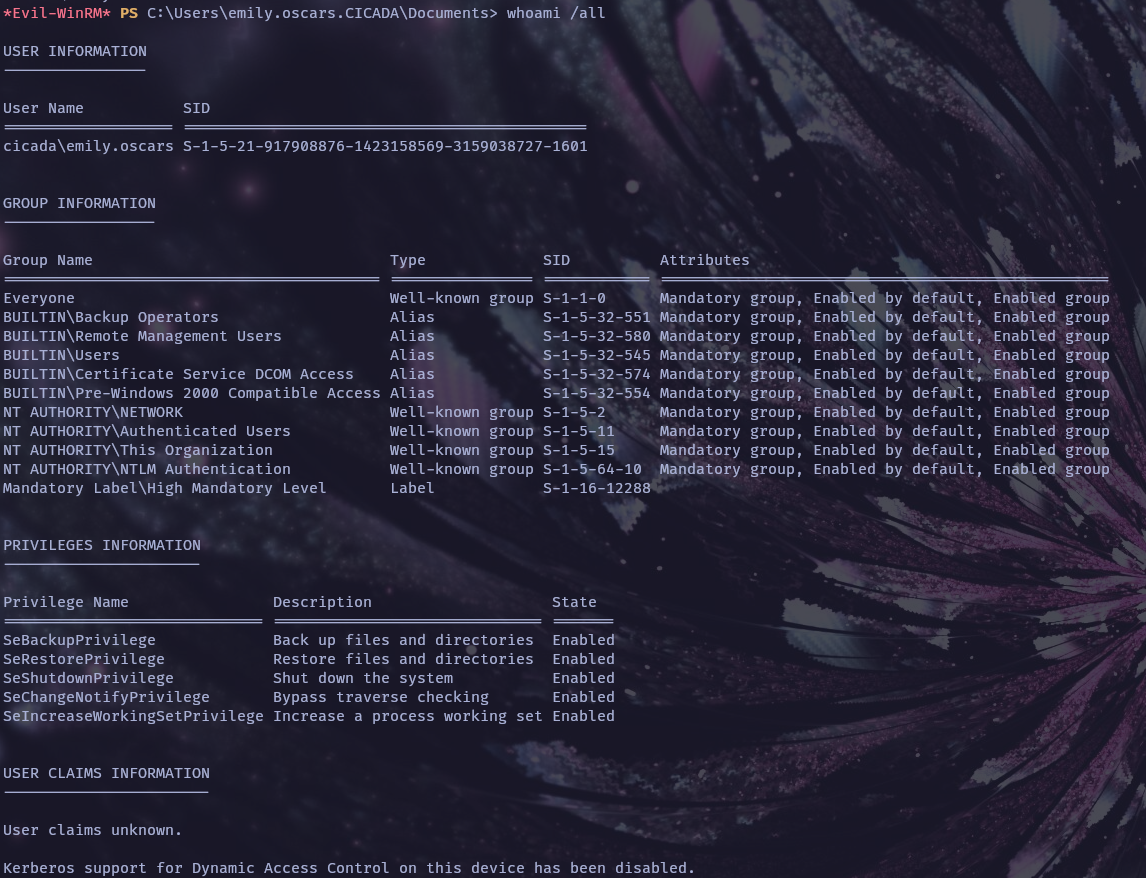Click the 'User claims unknown.' line

point(93,830)
